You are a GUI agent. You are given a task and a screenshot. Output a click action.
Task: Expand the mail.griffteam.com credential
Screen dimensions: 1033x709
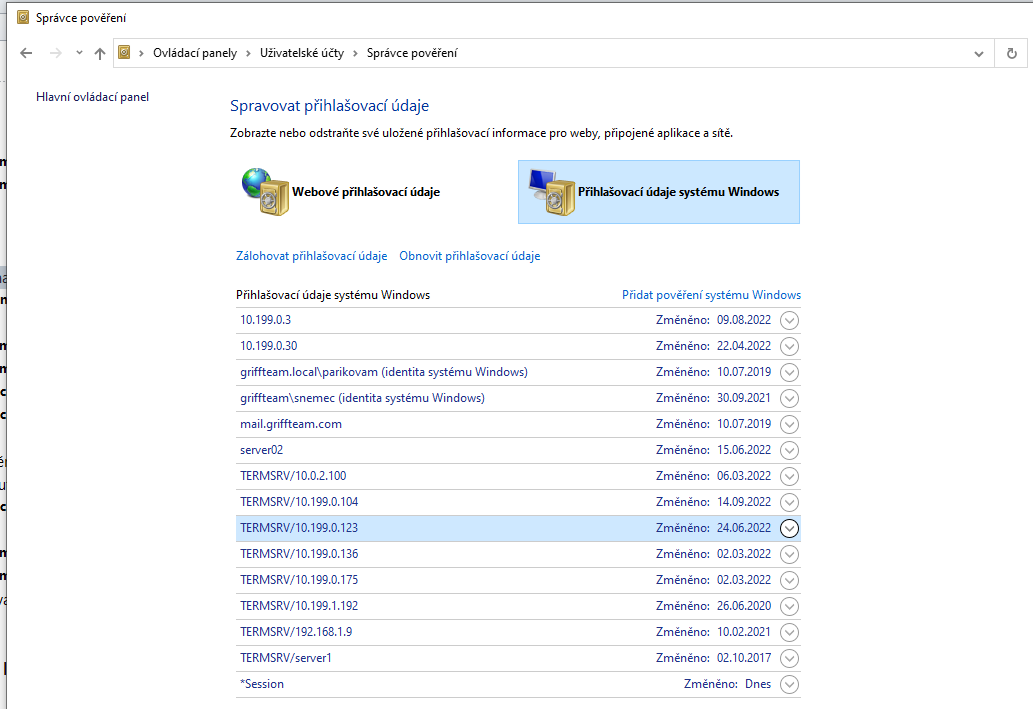click(x=789, y=424)
